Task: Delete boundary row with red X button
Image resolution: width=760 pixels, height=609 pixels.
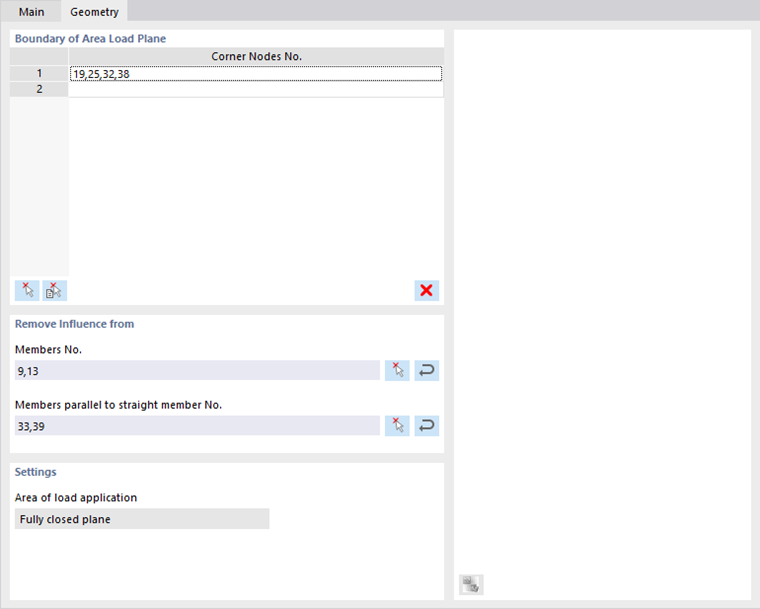Action: (427, 290)
